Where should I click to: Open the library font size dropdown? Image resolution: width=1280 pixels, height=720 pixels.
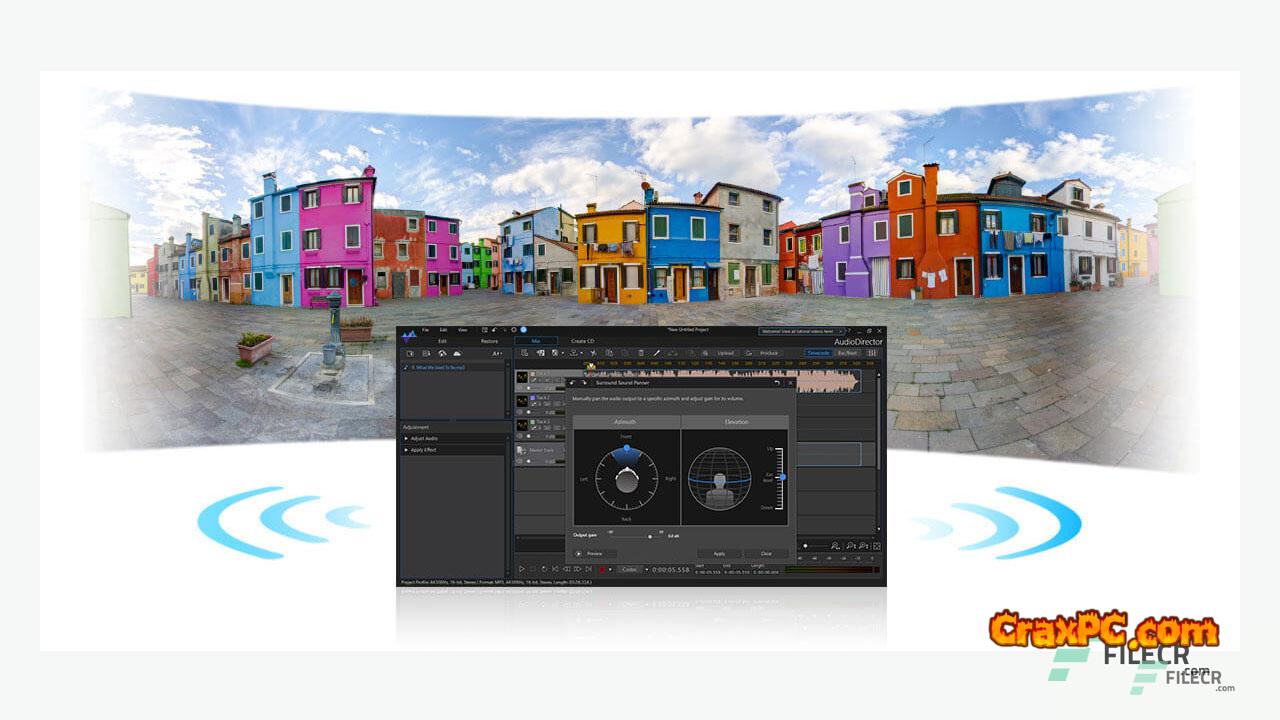497,353
